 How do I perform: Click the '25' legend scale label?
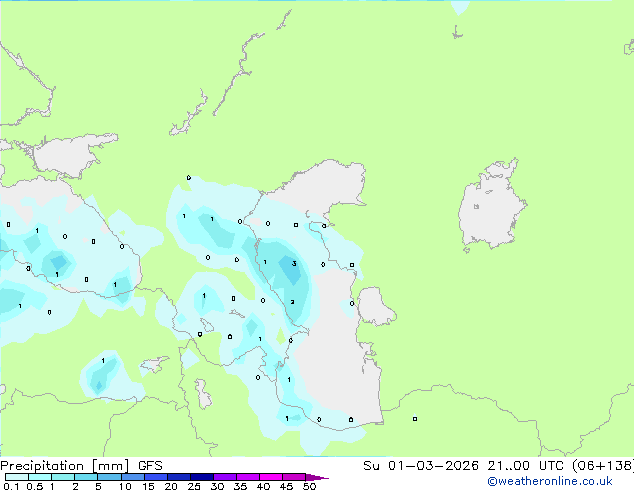(194, 486)
